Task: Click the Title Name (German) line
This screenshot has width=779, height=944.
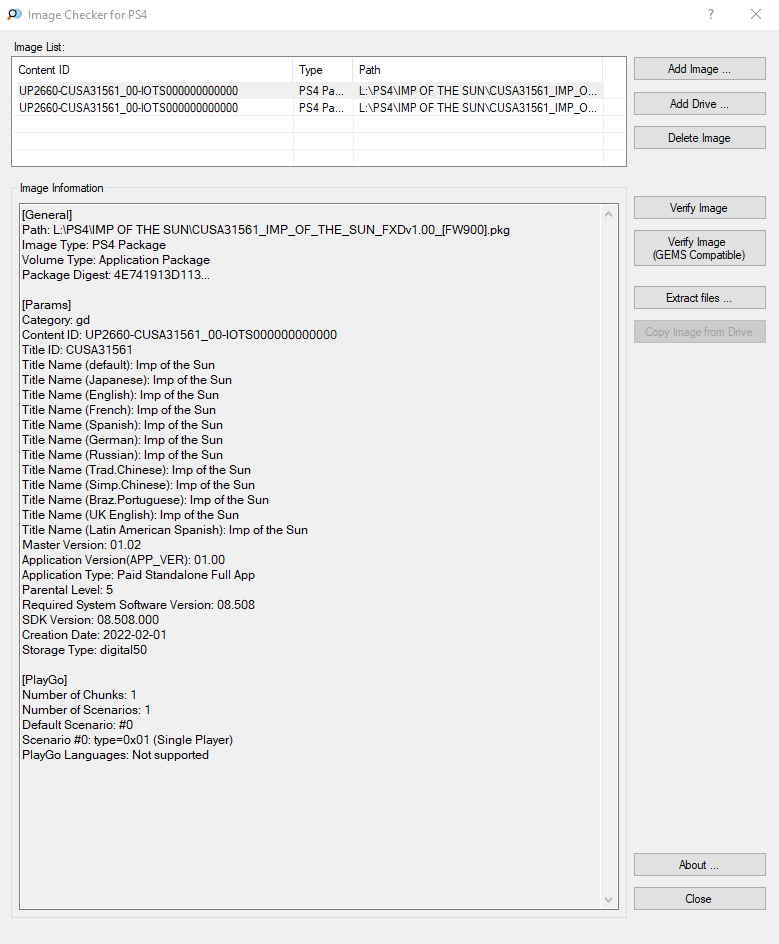Action: [x=122, y=440]
